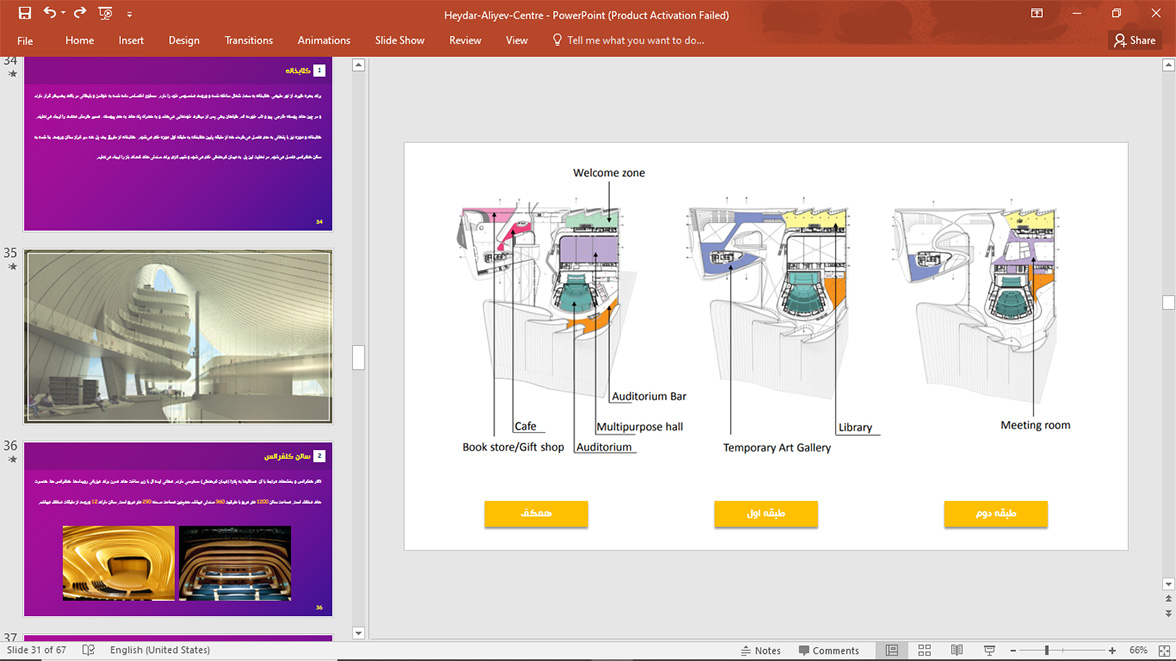This screenshot has width=1176, height=661.
Task: Select the View tab
Action: 517,41
